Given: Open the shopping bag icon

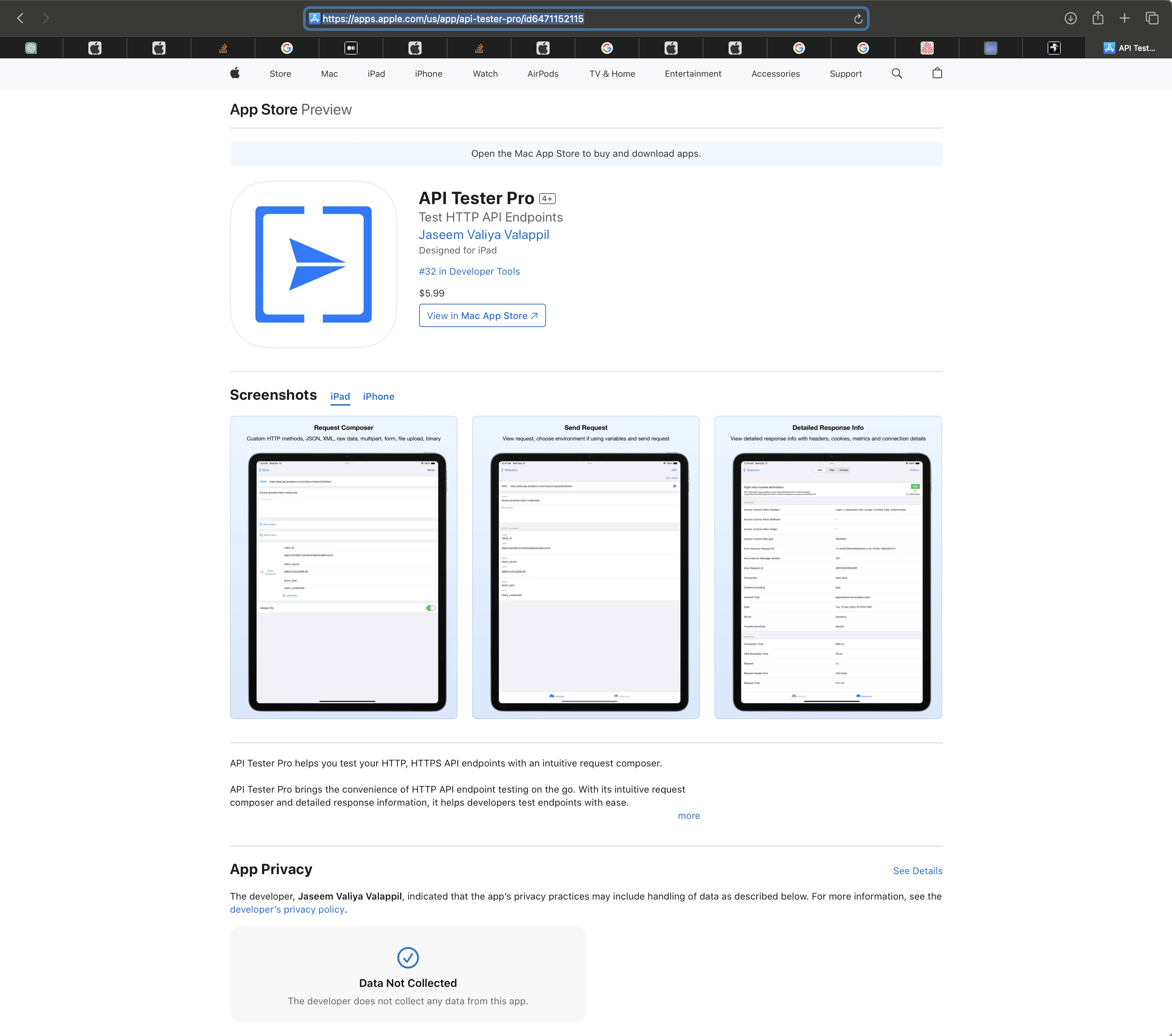Looking at the screenshot, I should point(937,73).
